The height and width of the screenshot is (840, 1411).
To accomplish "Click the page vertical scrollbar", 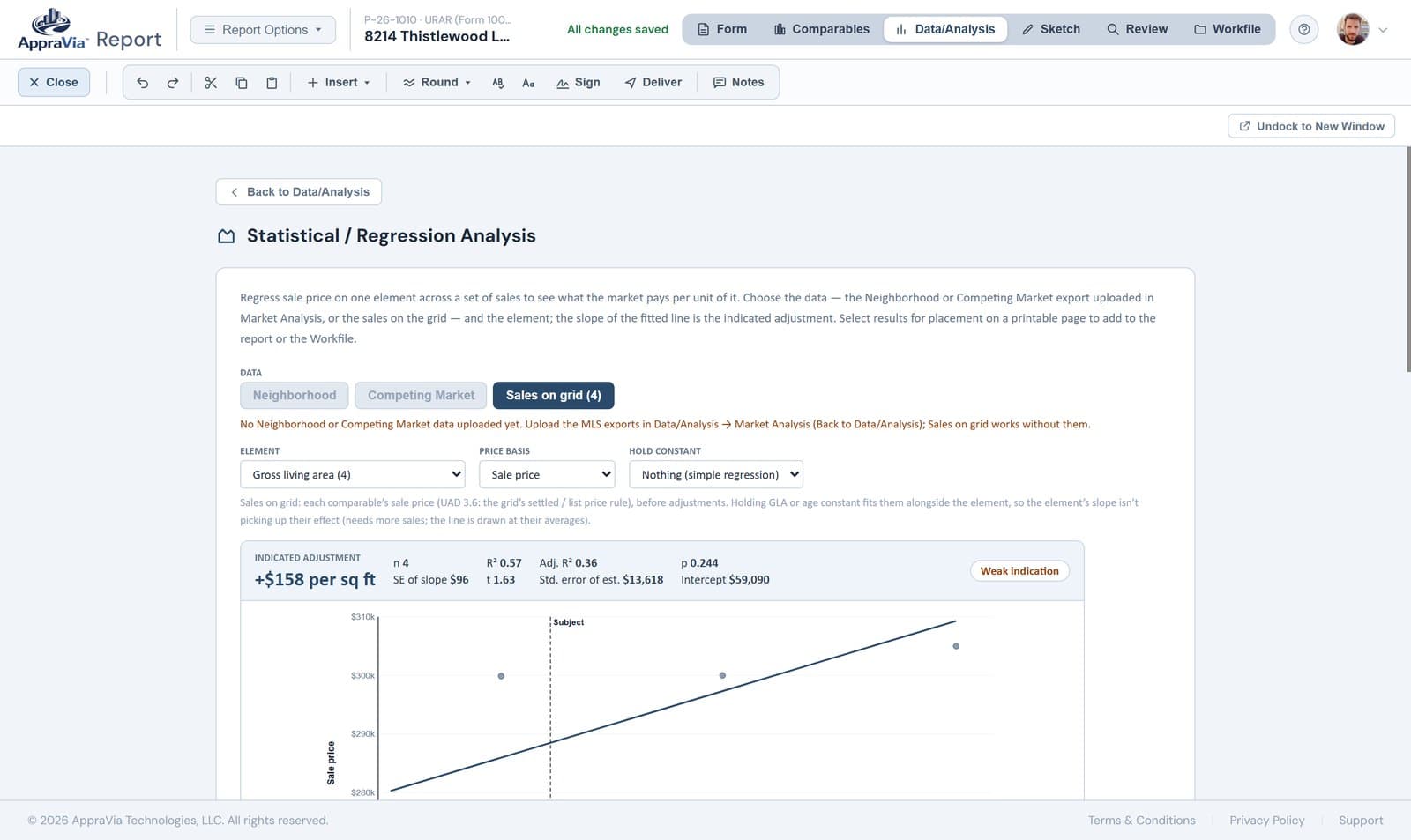I will tap(1407, 260).
